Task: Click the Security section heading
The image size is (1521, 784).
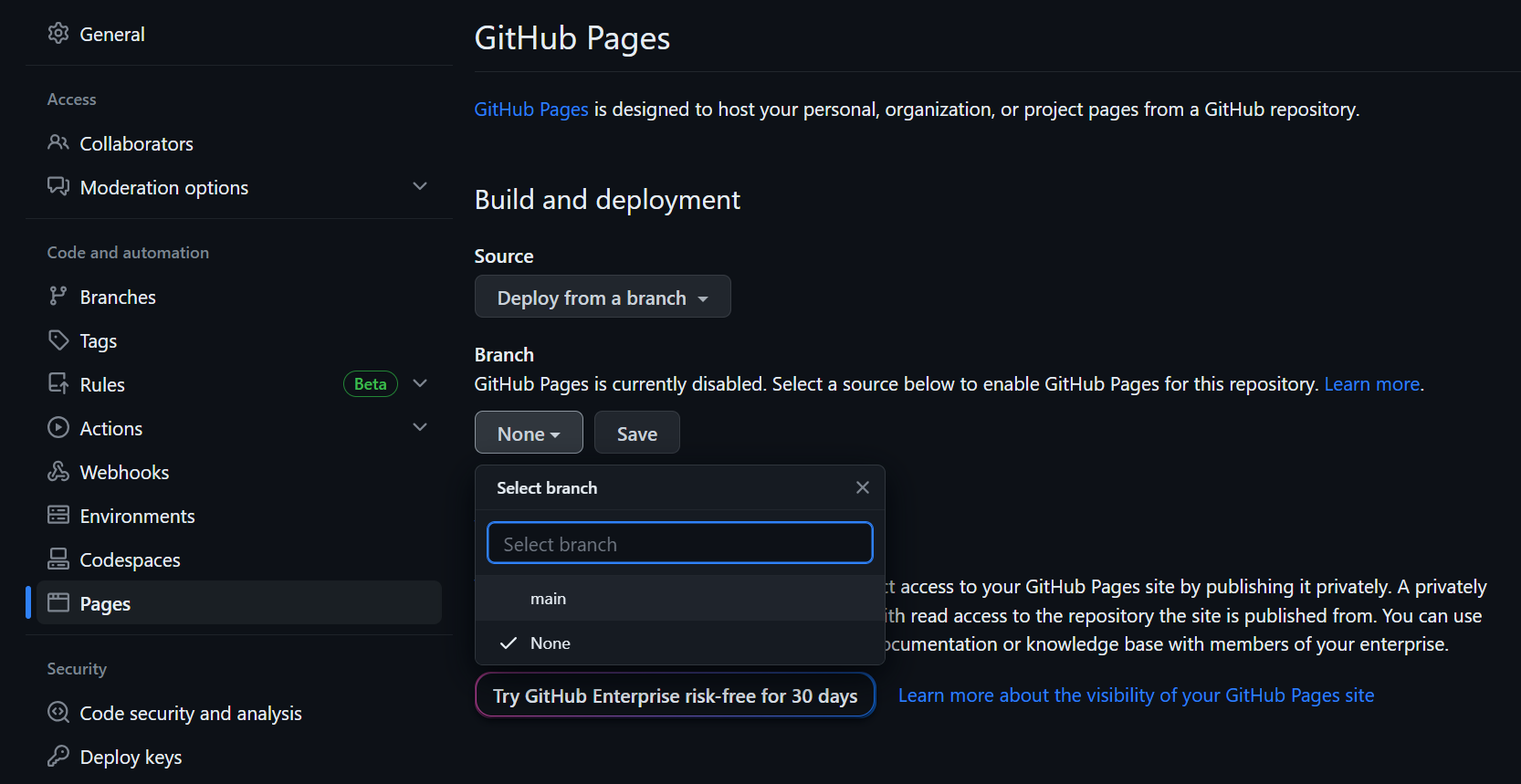Action: click(x=77, y=669)
